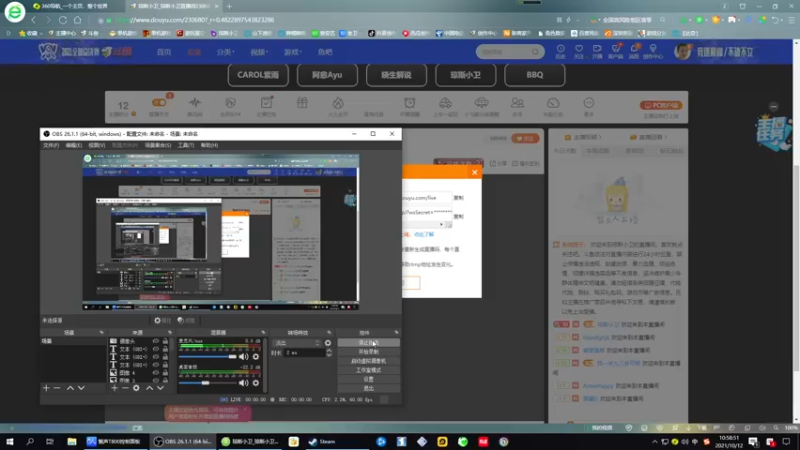Reload the page with browser refresh icon

click(x=63, y=20)
